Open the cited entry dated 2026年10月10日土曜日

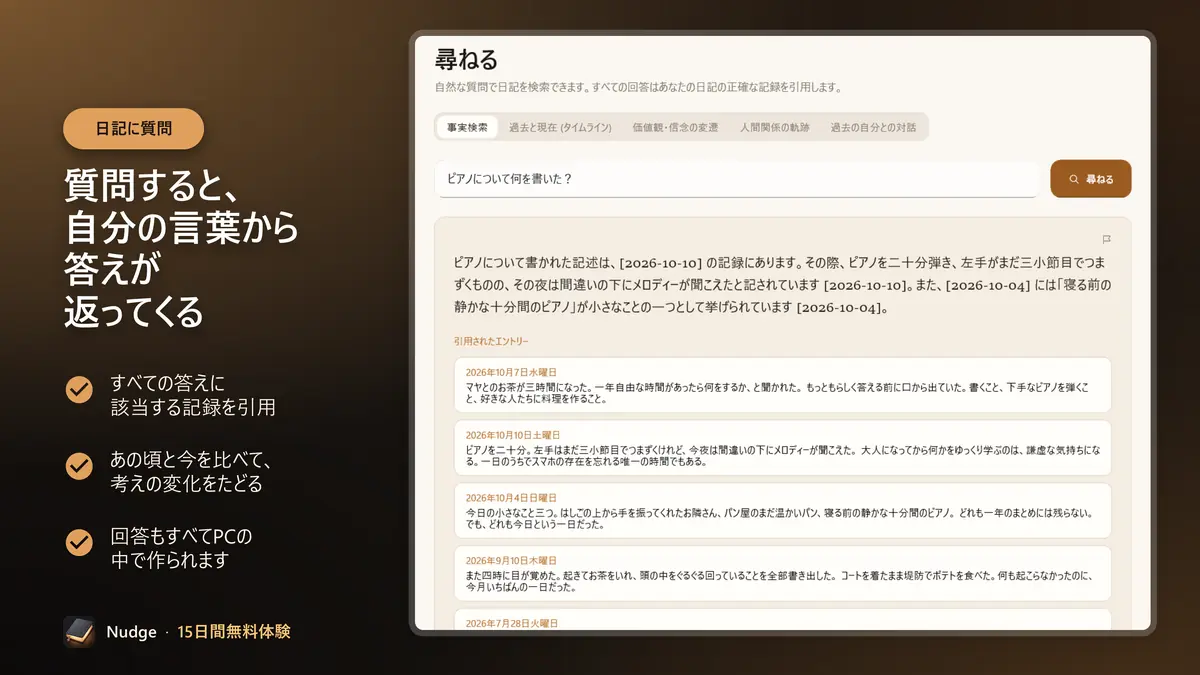click(x=782, y=448)
